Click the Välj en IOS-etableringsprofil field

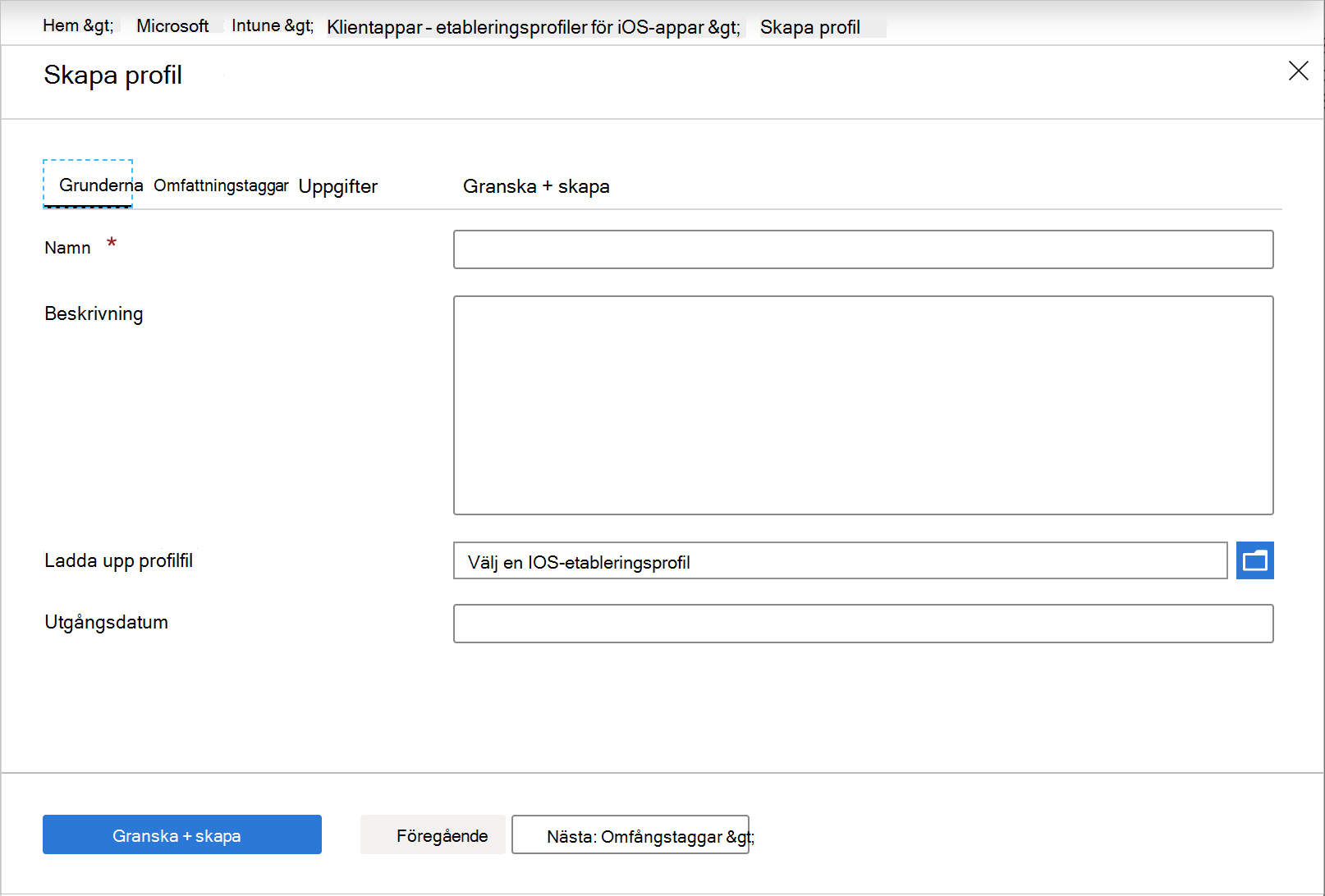[840, 560]
